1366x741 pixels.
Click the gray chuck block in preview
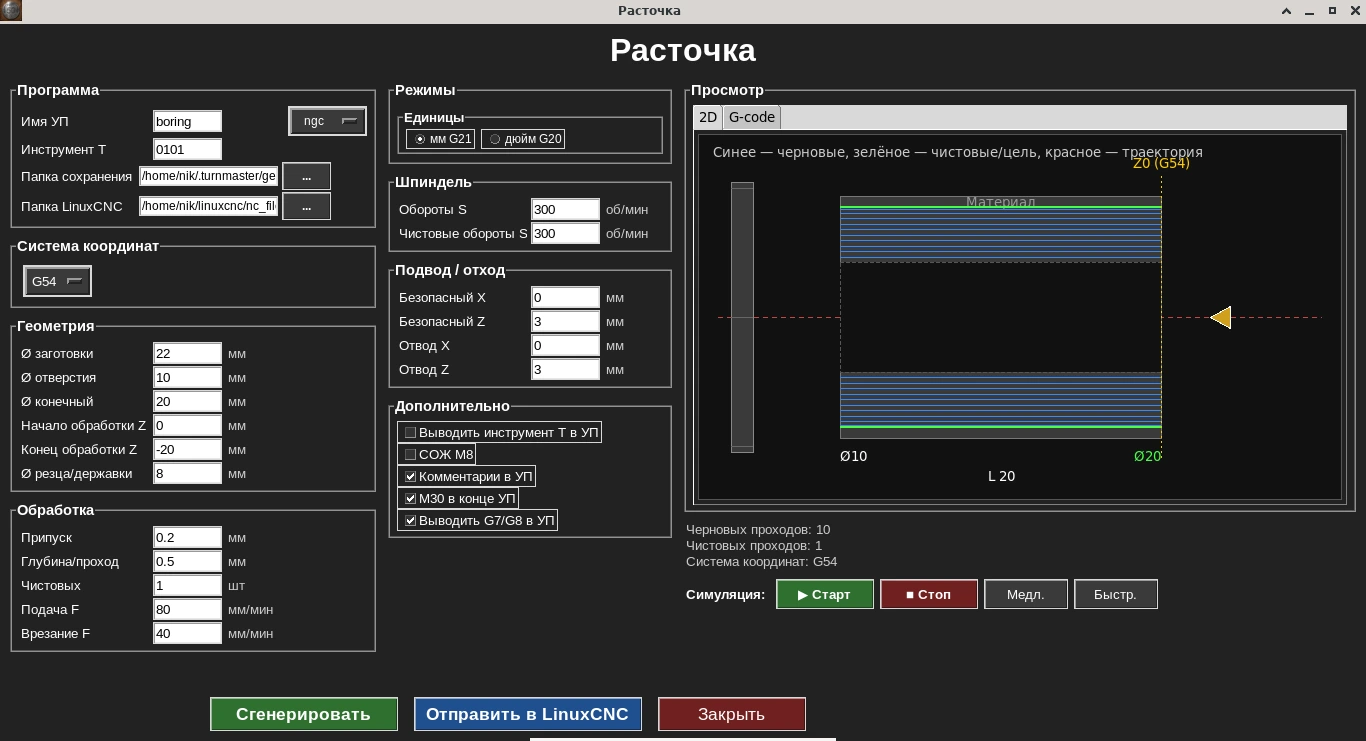pyautogui.click(x=742, y=317)
